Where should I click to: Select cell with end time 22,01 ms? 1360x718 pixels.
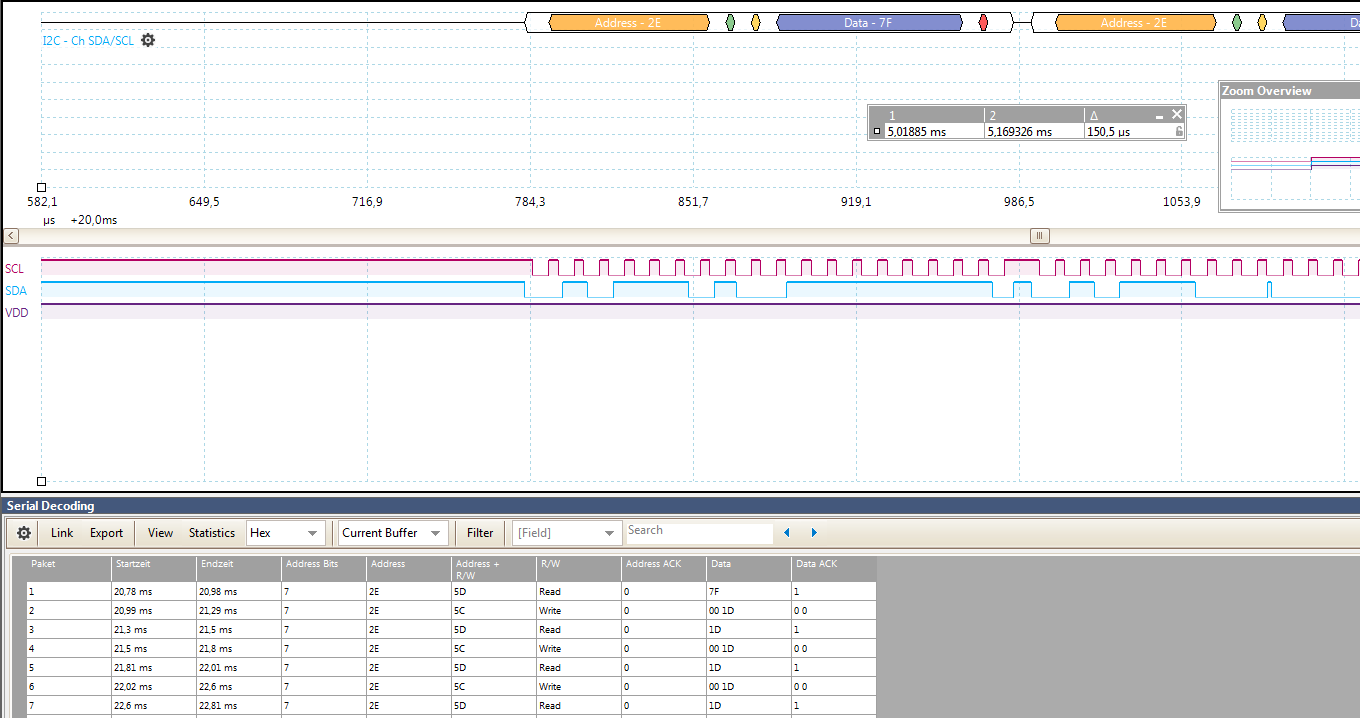pos(239,668)
